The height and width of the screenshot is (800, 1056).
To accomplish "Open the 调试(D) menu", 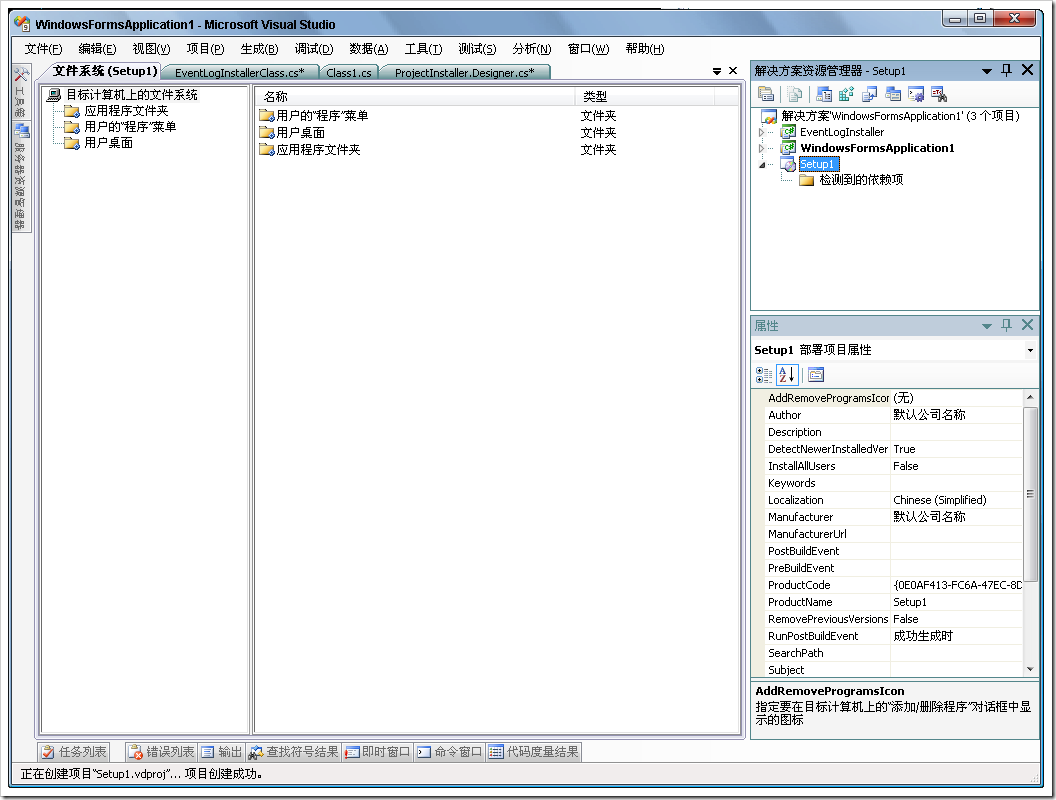I will tap(314, 48).
